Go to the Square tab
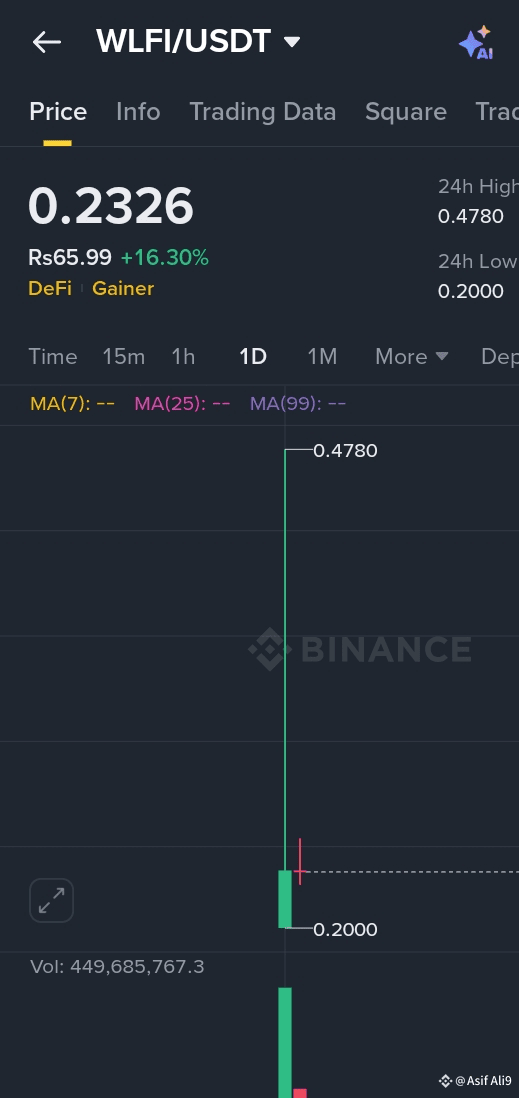This screenshot has height=1098, width=519. pyautogui.click(x=406, y=112)
